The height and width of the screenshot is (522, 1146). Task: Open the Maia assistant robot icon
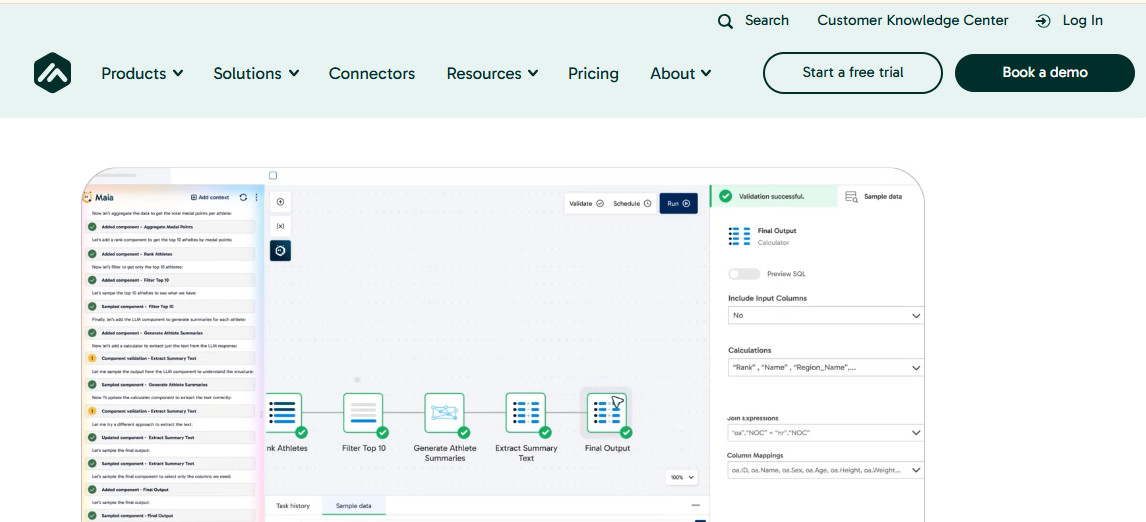point(280,250)
